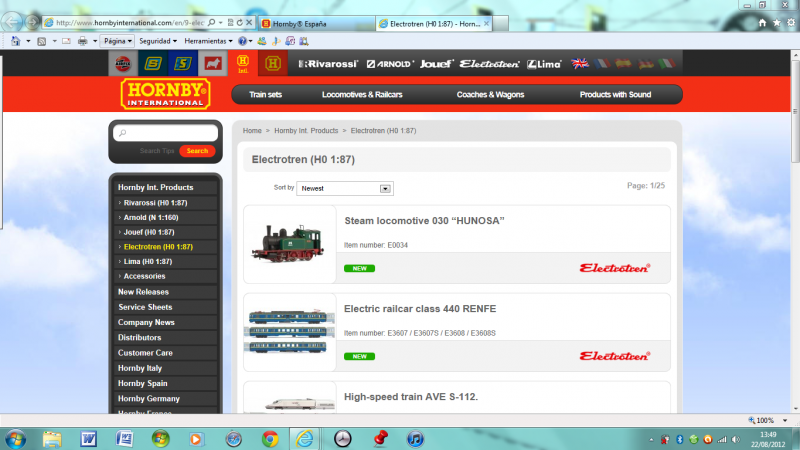Expand the Help icon dropdown arrow
The image size is (800, 450).
(x=251, y=41)
